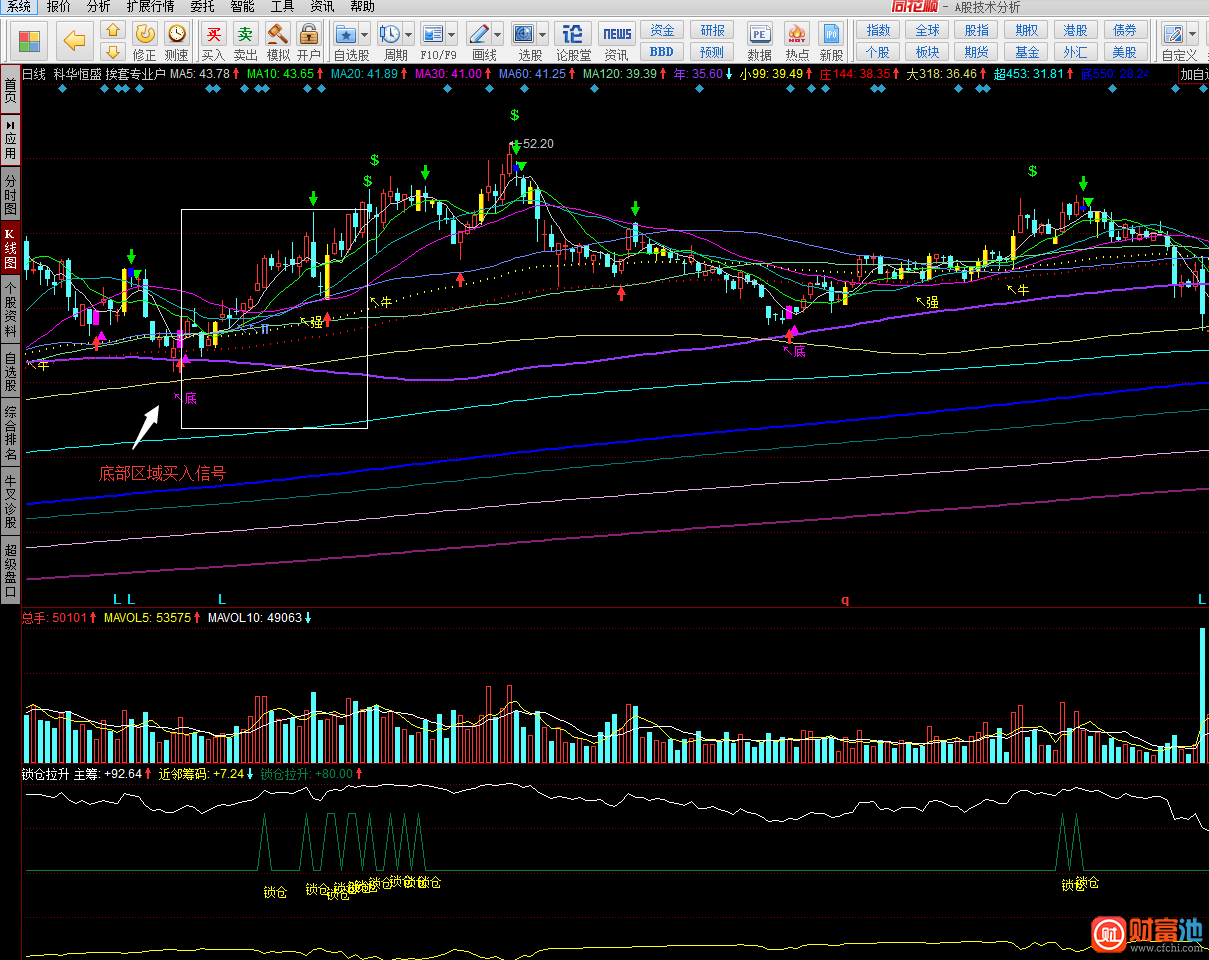
Task: Click the 股指 button
Action: tap(977, 30)
